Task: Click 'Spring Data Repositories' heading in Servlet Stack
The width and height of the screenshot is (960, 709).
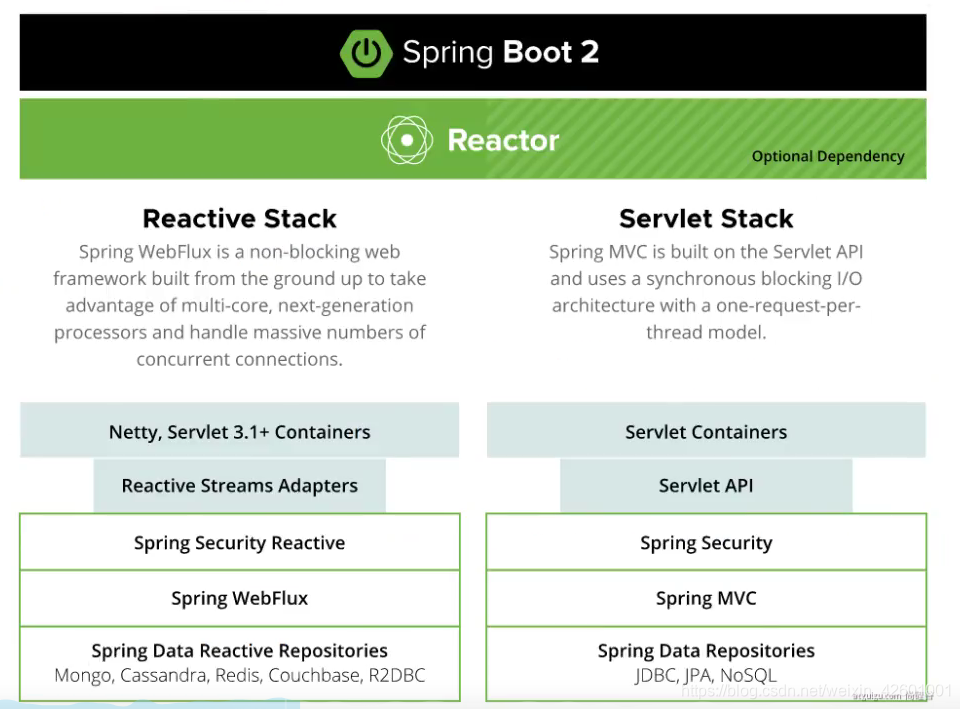Action: coord(706,650)
